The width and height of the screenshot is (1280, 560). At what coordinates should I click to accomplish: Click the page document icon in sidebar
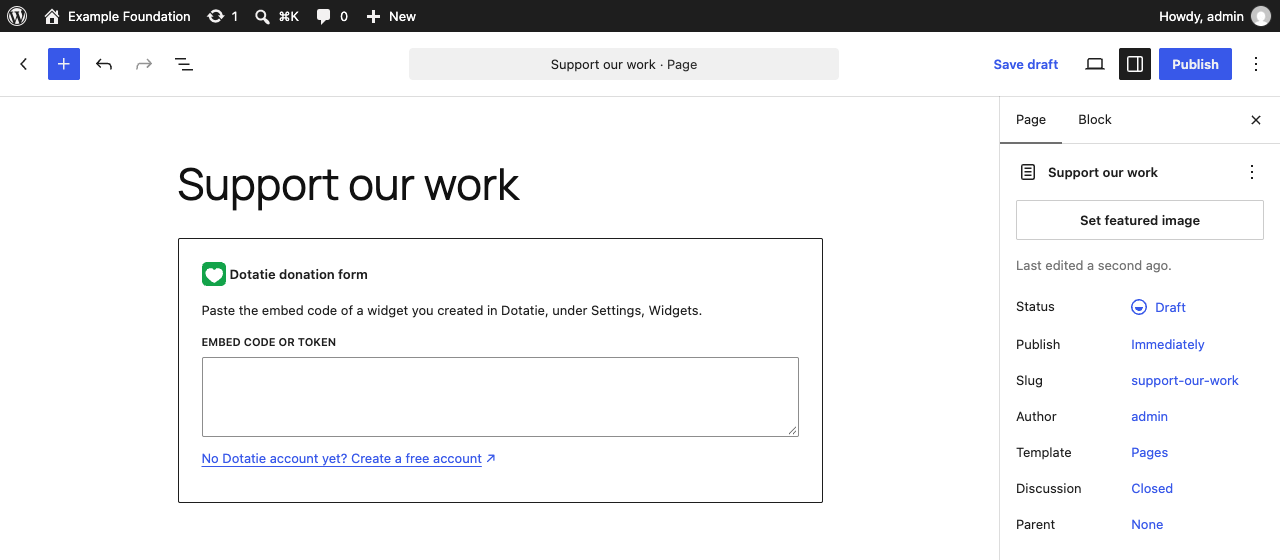(1028, 172)
